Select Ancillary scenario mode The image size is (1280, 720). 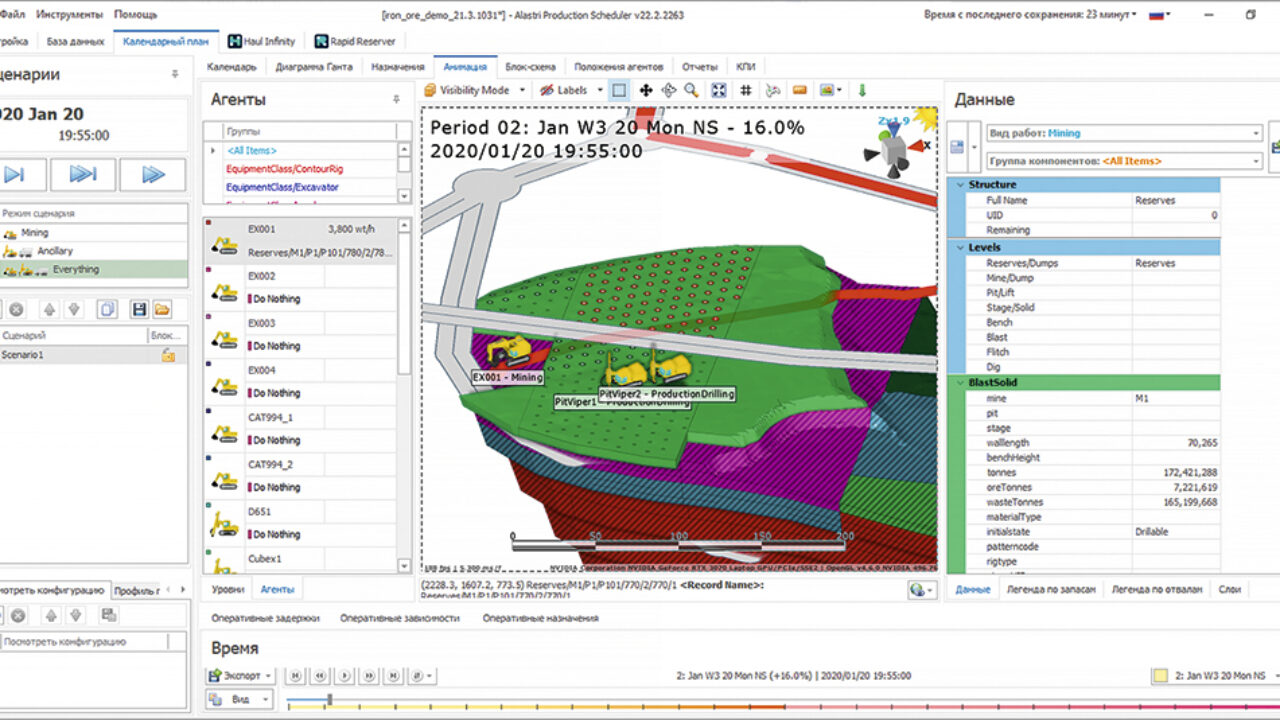pos(54,251)
